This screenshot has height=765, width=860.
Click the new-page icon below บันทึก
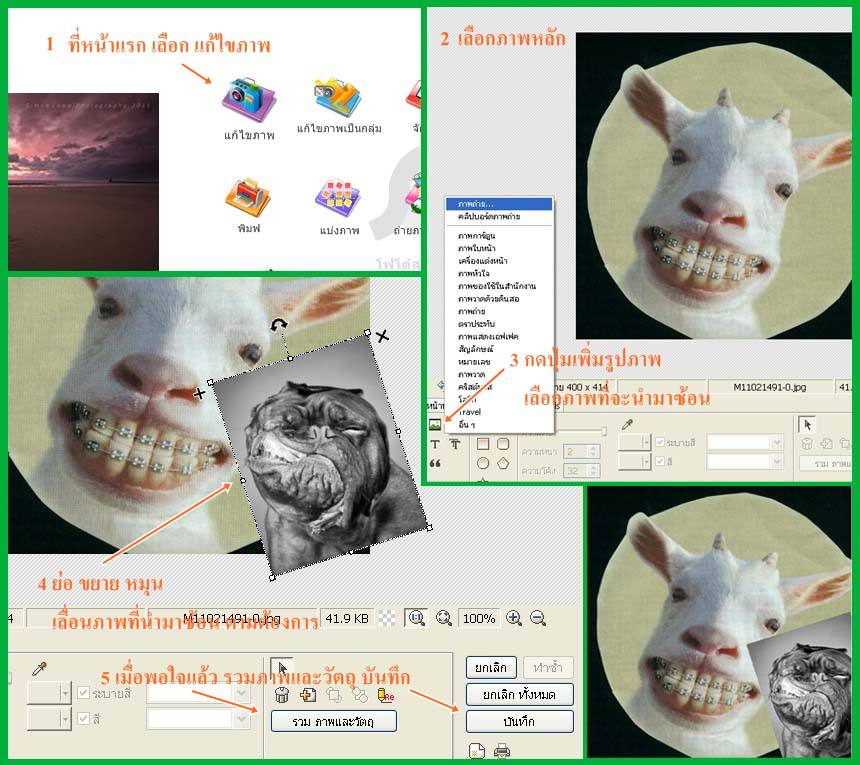pos(477,751)
